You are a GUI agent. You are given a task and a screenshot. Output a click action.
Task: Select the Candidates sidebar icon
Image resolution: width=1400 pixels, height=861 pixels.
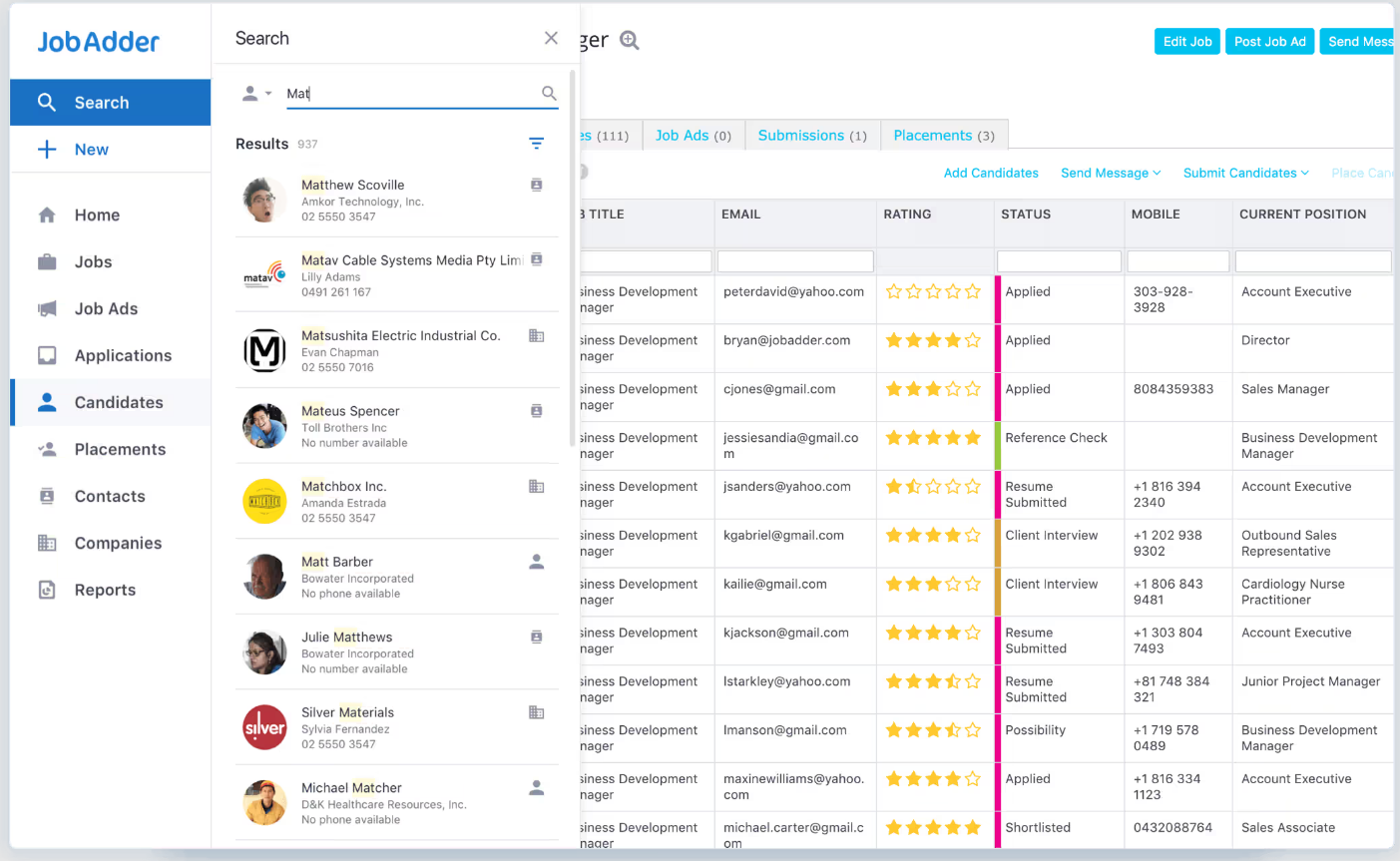click(x=46, y=402)
